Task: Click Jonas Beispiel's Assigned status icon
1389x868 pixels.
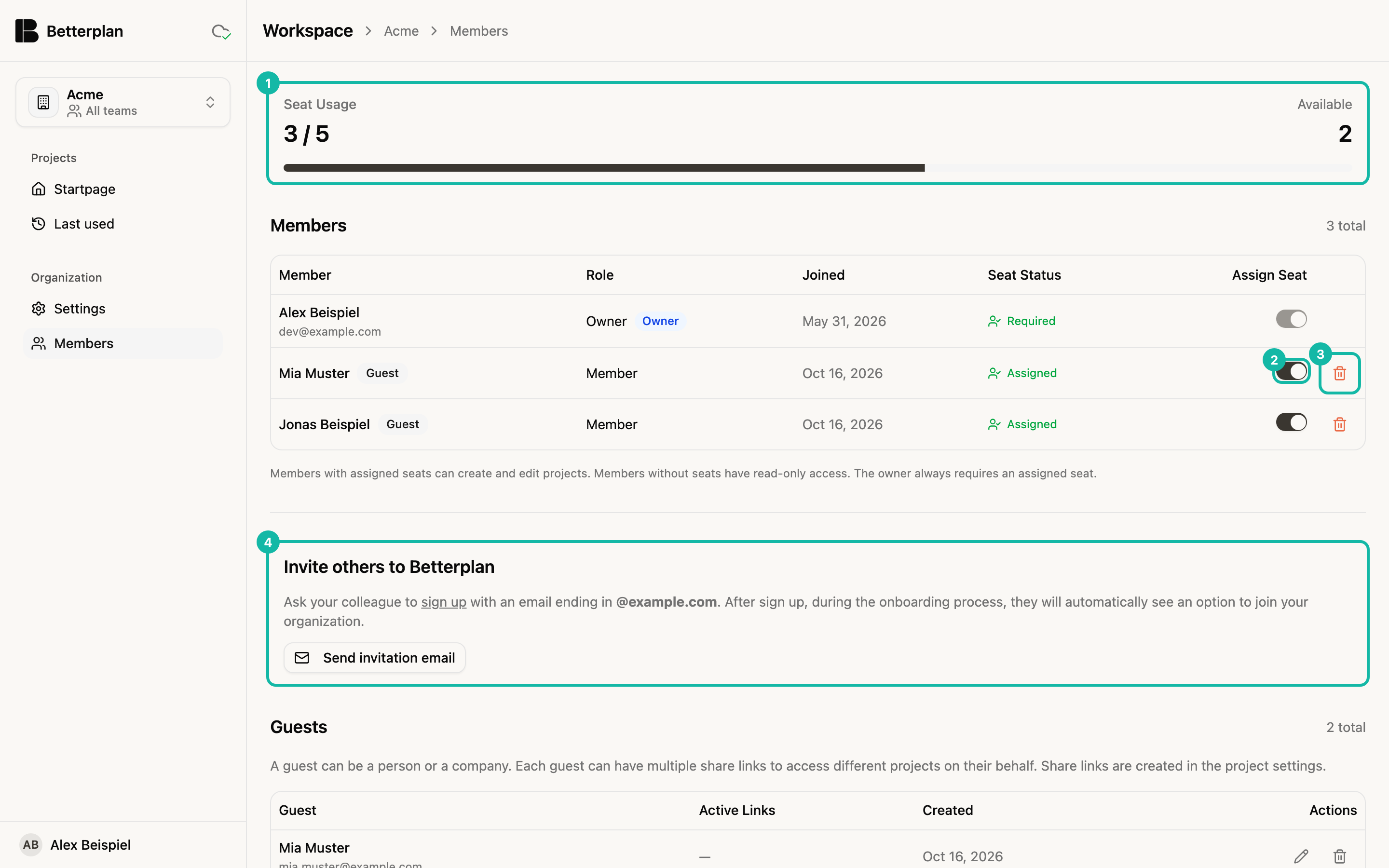Action: [994, 424]
